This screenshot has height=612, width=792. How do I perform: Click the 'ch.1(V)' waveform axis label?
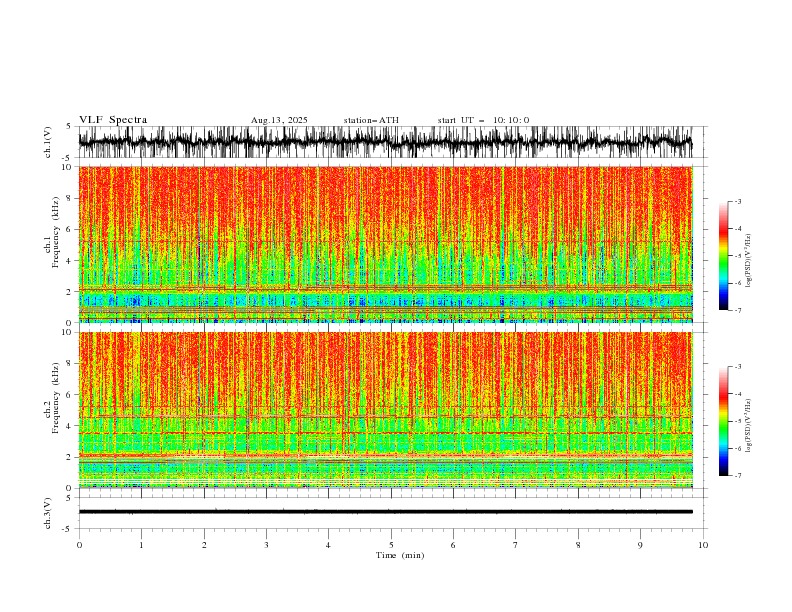(x=48, y=142)
